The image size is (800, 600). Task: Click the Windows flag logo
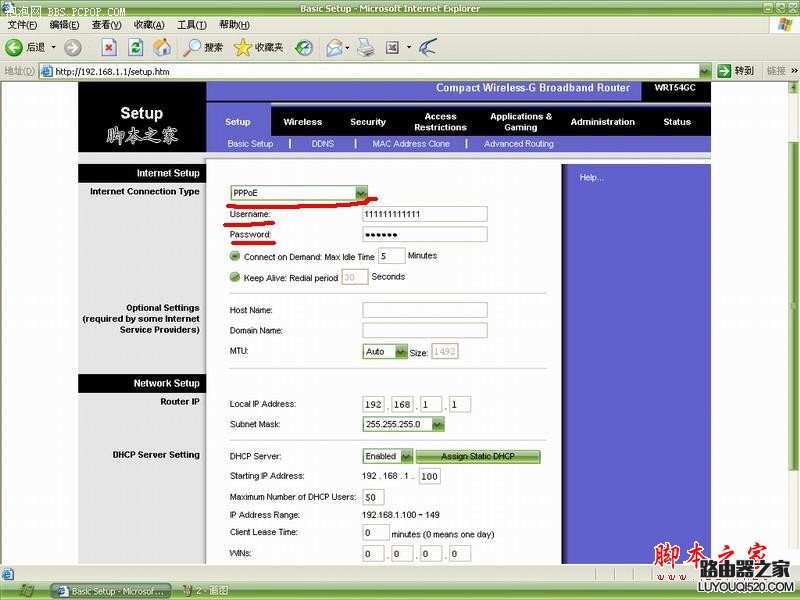tap(785, 24)
